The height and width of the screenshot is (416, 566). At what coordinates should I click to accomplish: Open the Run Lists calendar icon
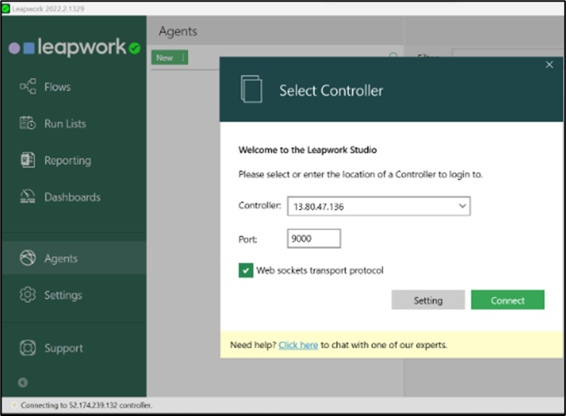click(x=28, y=123)
